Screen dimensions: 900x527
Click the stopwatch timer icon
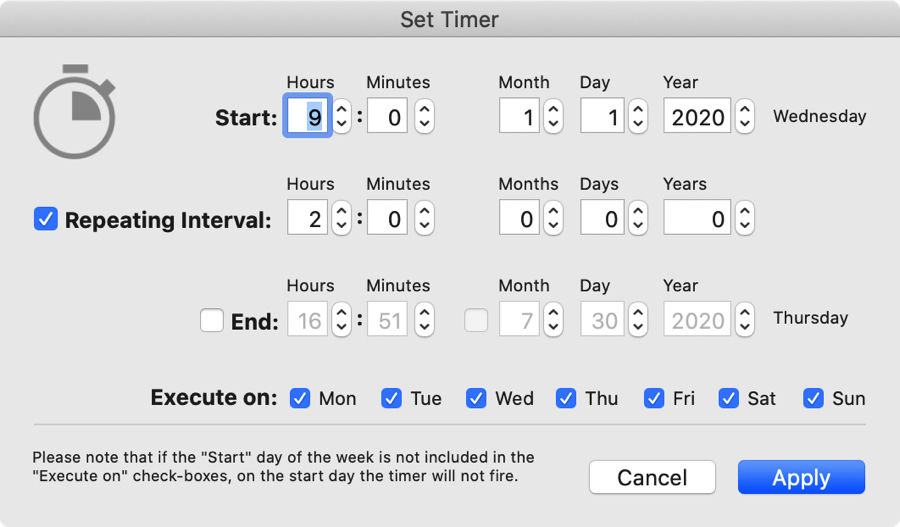[74, 111]
